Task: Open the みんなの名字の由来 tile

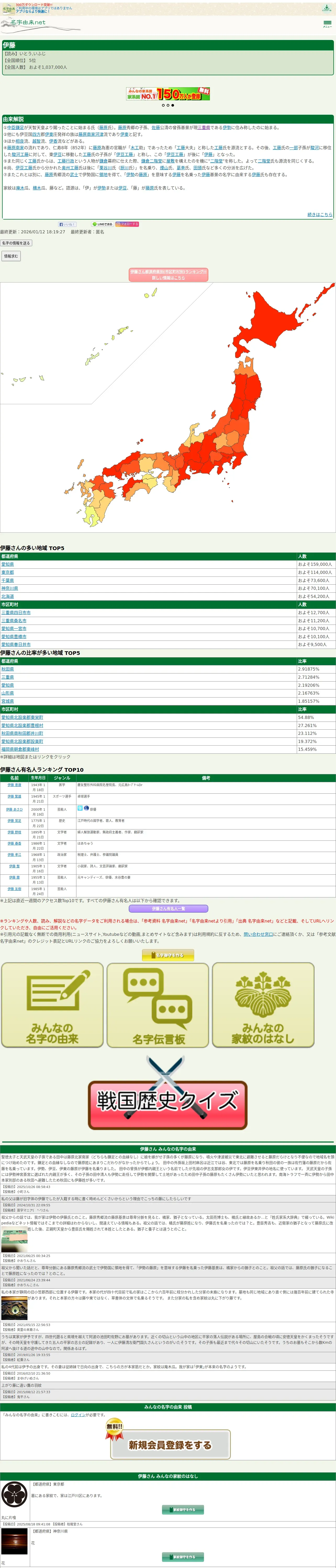Action: pyautogui.click(x=52, y=1005)
